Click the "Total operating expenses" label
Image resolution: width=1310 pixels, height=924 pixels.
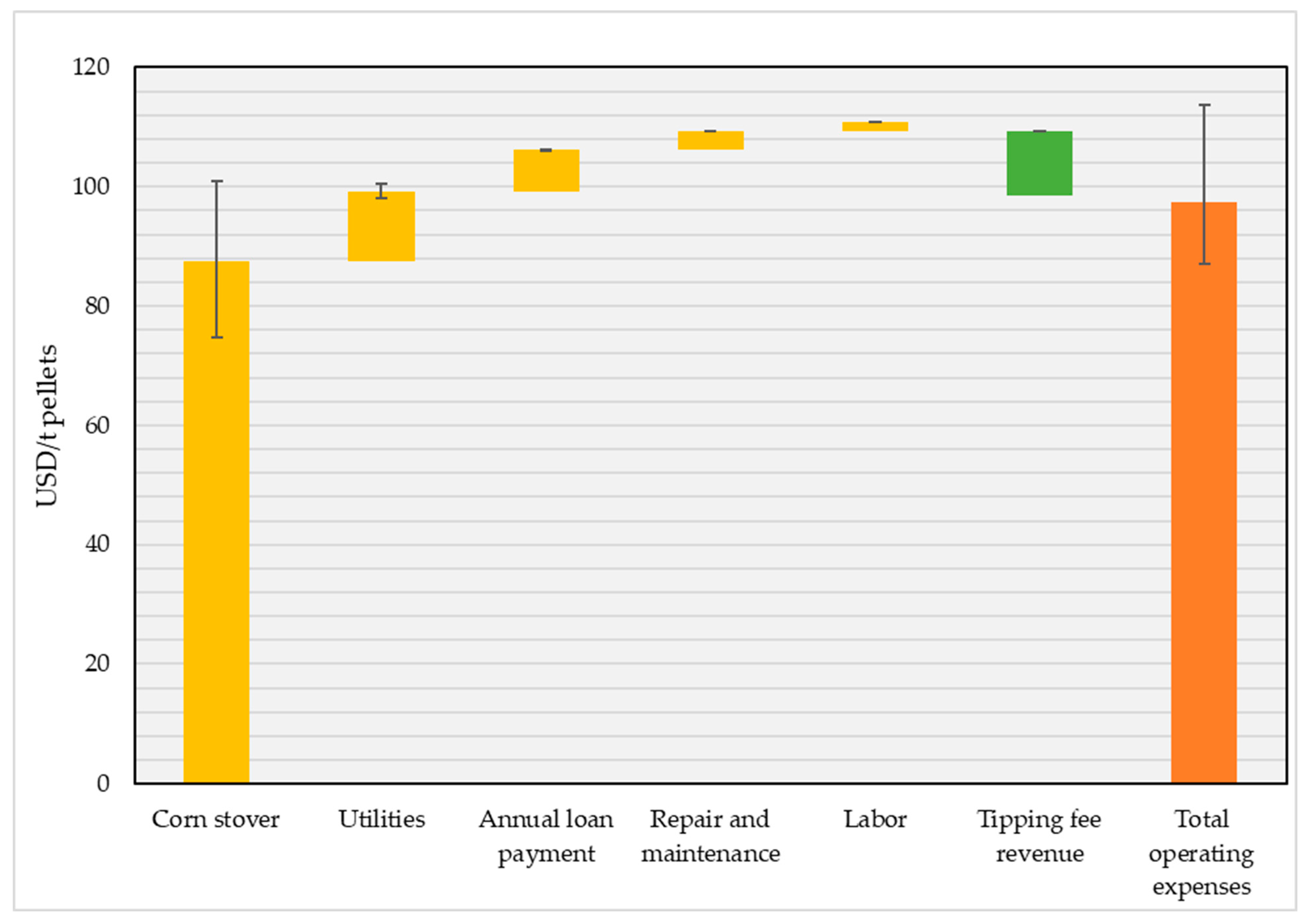(x=1202, y=854)
